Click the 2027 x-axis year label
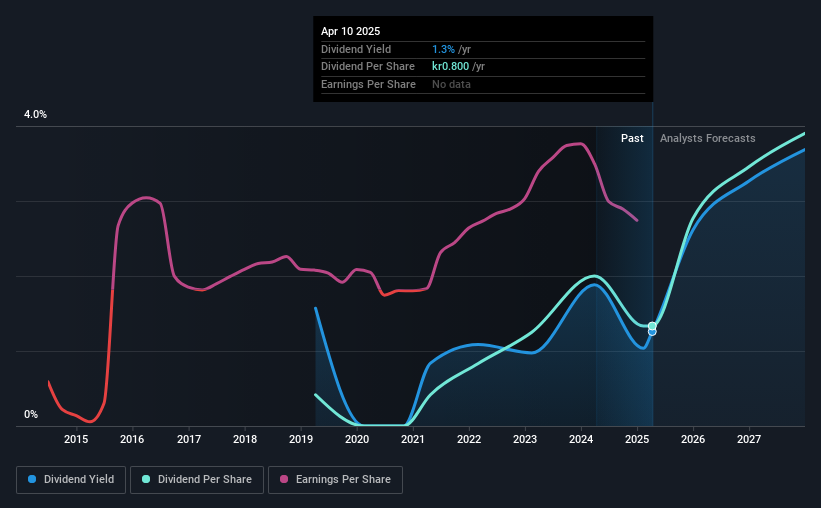The height and width of the screenshot is (508, 821). (749, 439)
